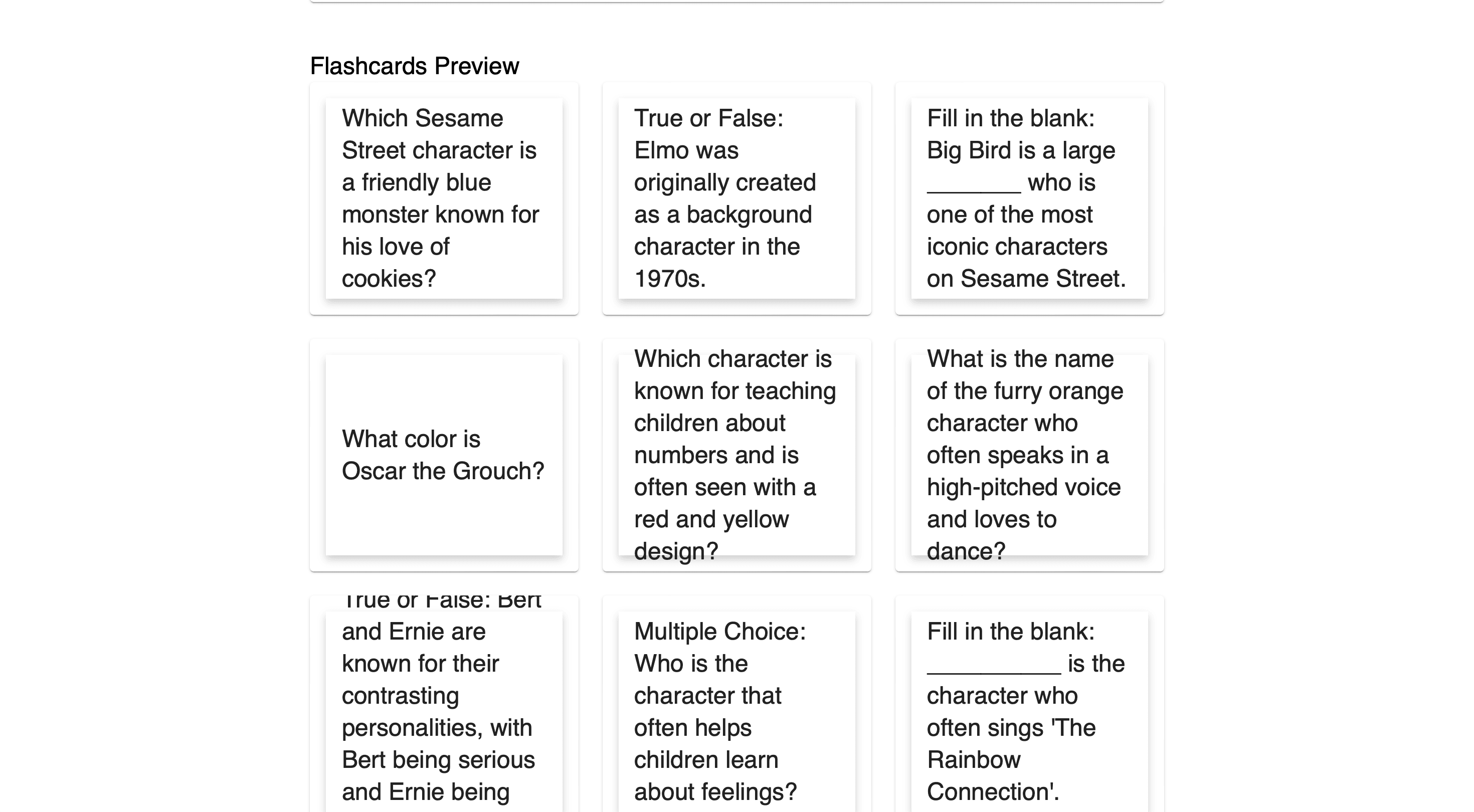The width and height of the screenshot is (1474, 812).
Task: Click 'on Sesame Street.' in Big Bird card
Action: click(1026, 279)
